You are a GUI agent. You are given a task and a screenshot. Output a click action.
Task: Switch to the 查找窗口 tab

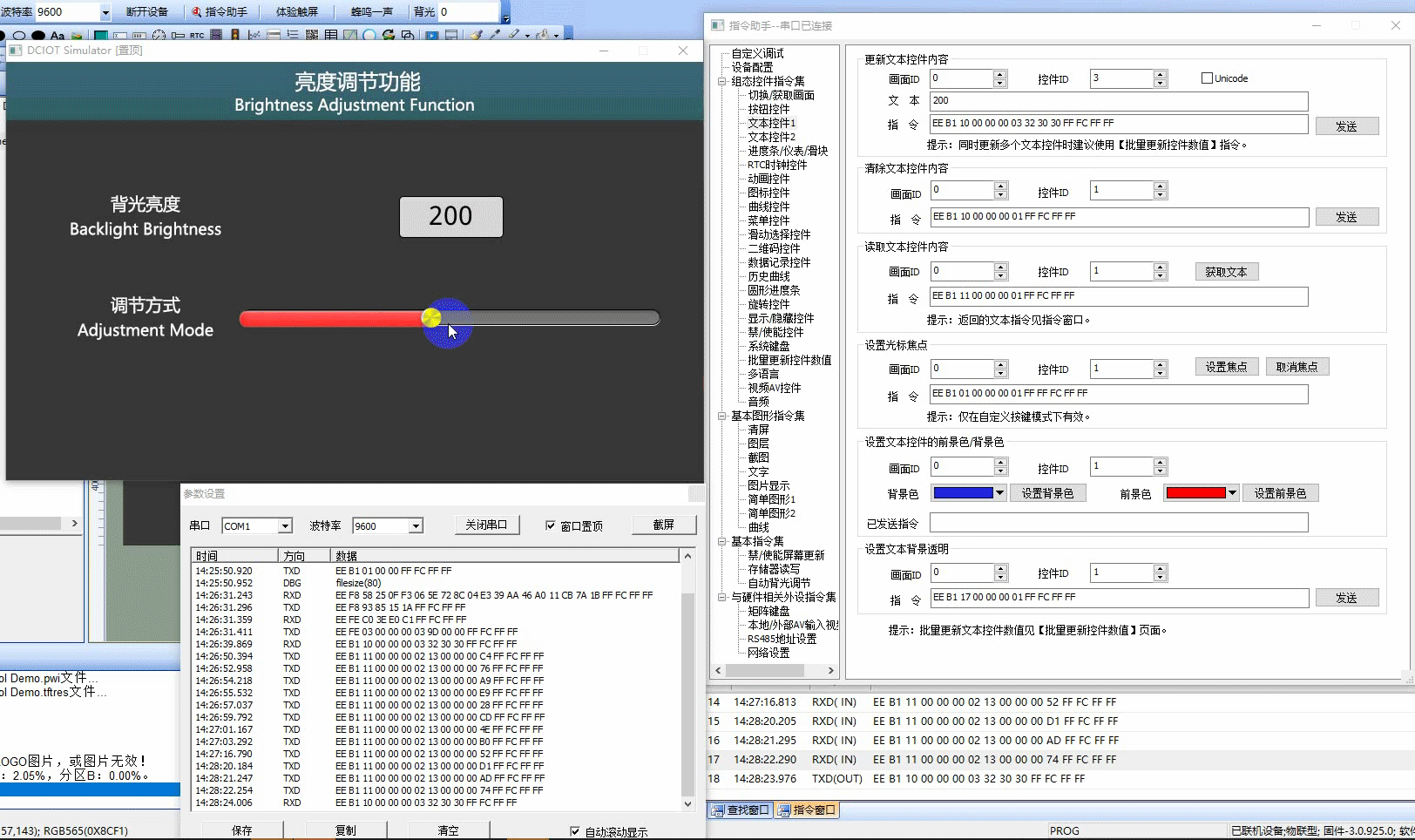point(740,810)
